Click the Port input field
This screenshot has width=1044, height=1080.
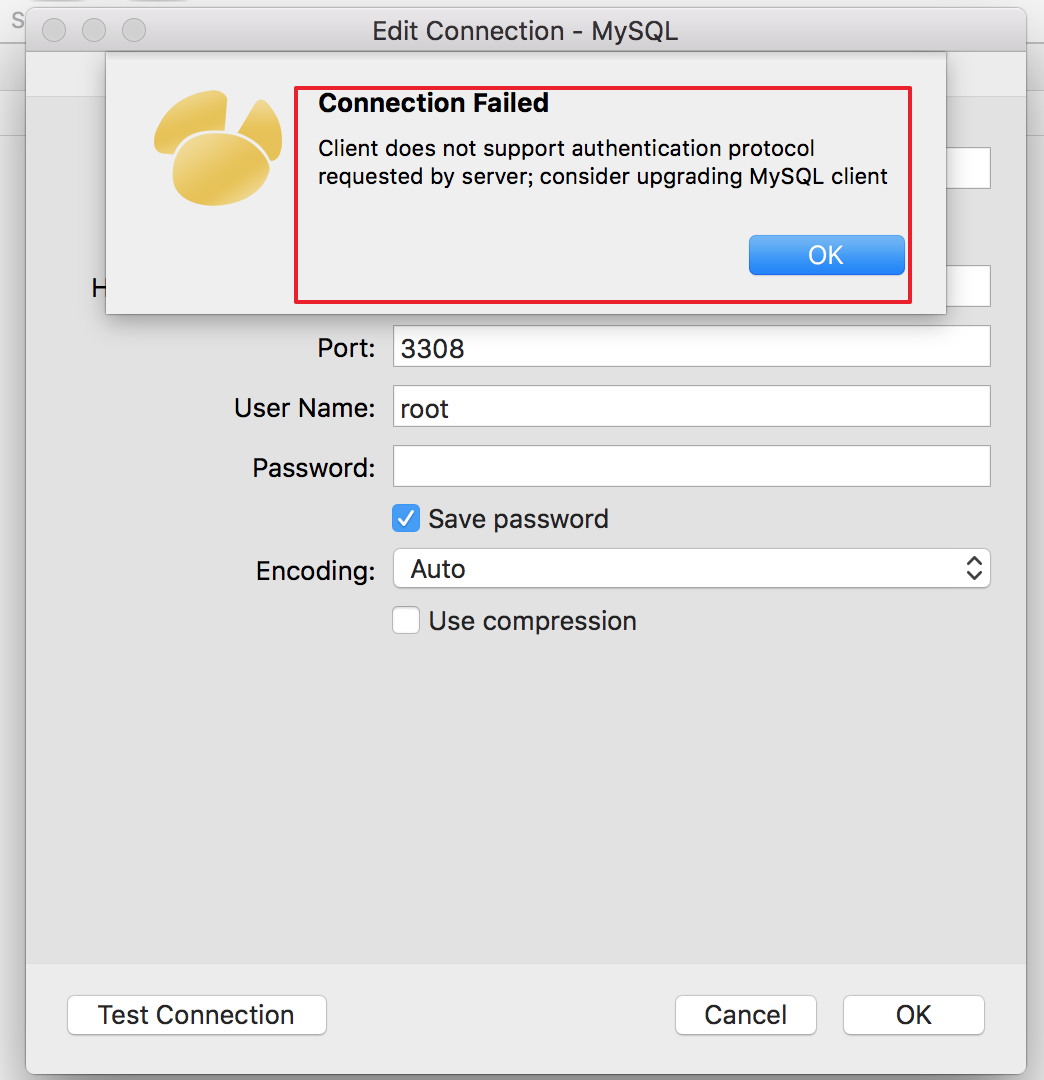tap(691, 347)
